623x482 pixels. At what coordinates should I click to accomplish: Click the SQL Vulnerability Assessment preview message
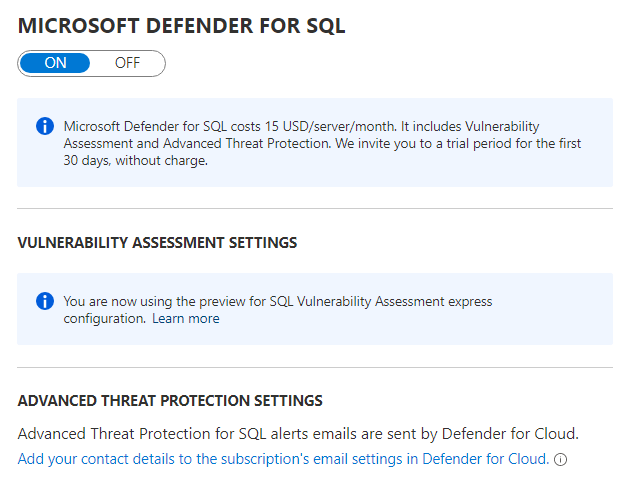pos(278,301)
